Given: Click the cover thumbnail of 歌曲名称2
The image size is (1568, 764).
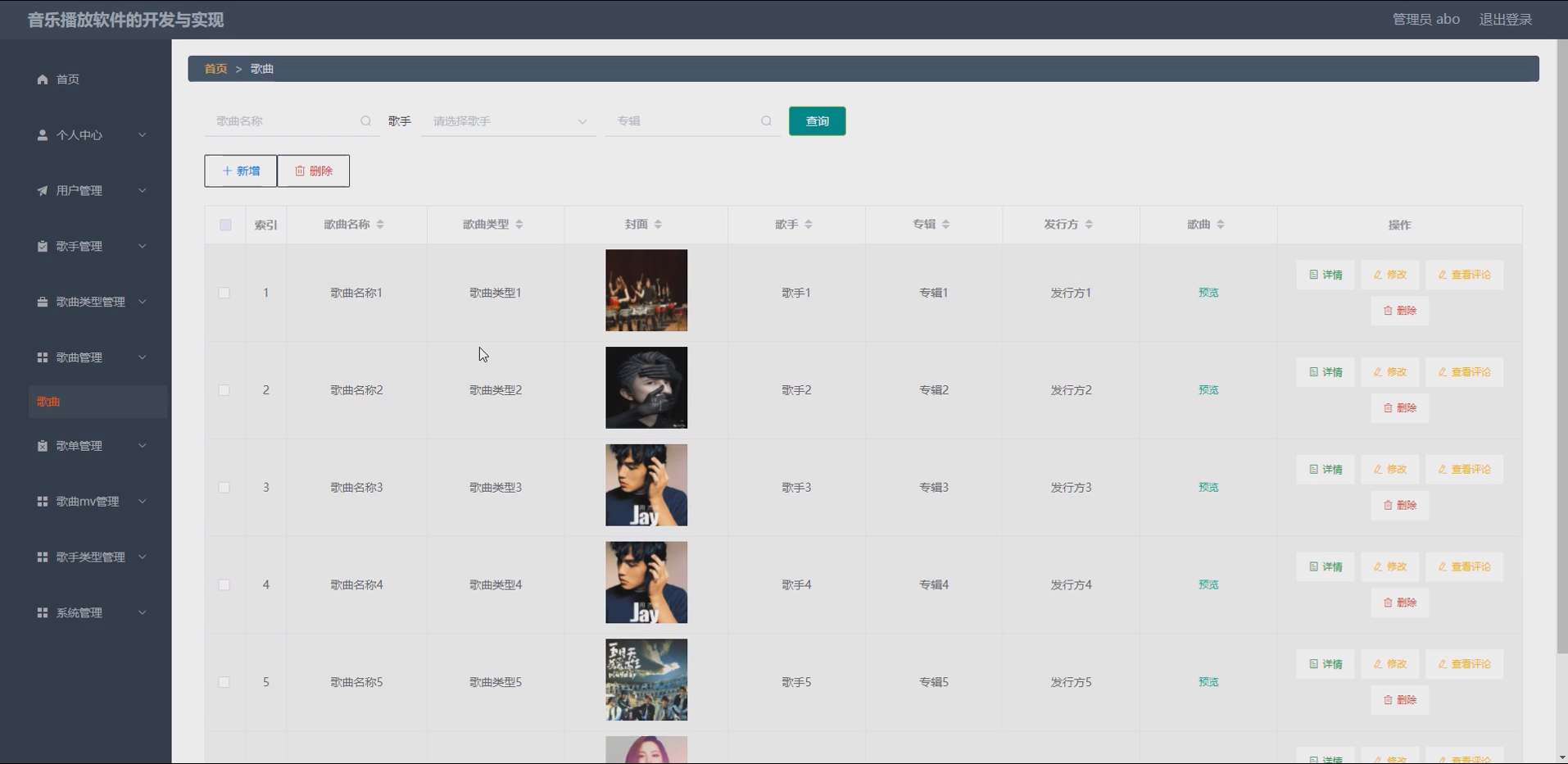Looking at the screenshot, I should pos(646,388).
